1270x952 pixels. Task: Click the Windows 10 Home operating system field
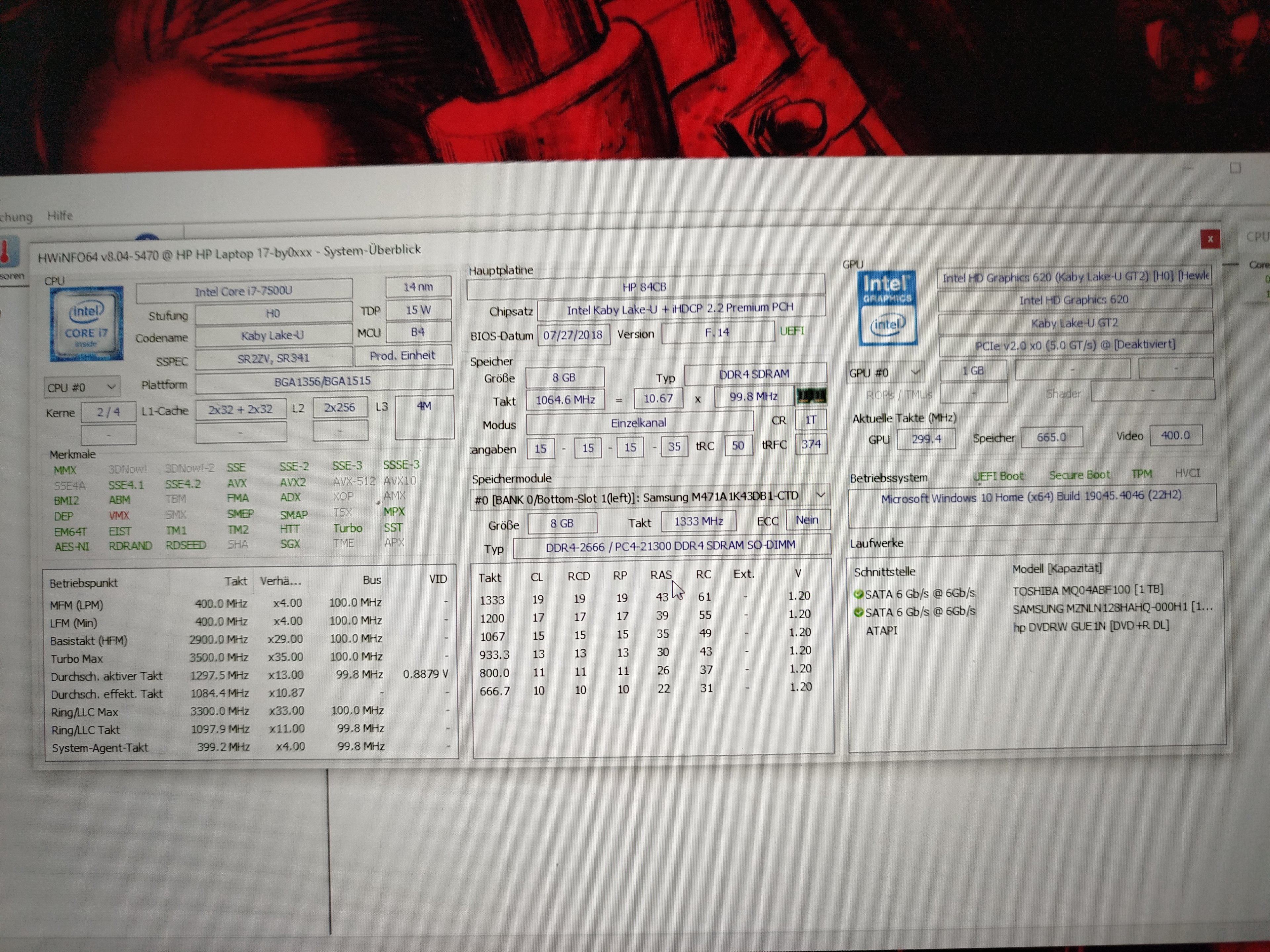click(1031, 497)
